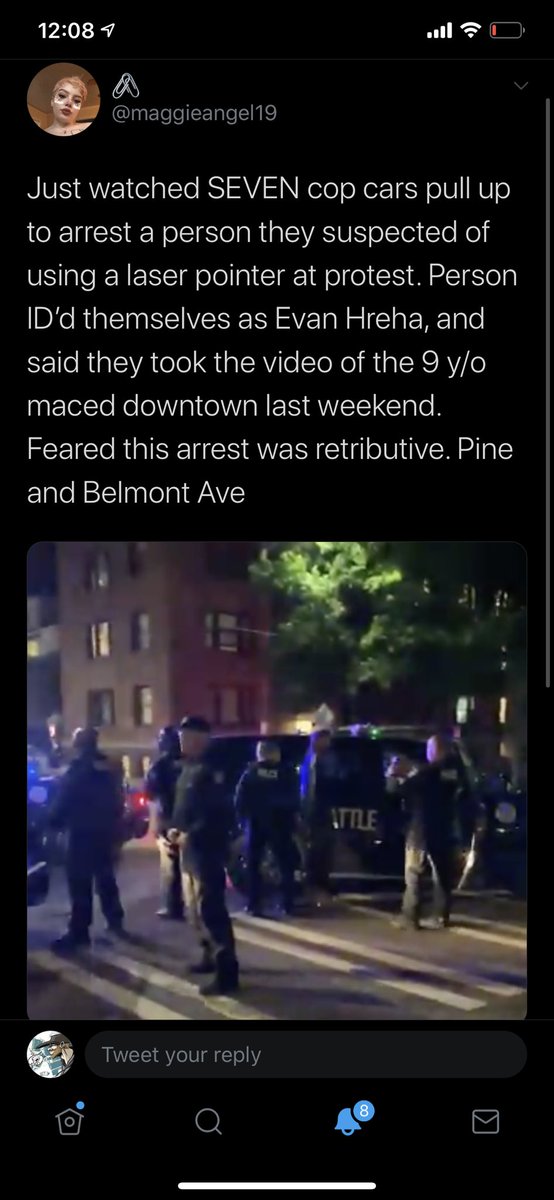This screenshot has height=1200, width=554.
Task: Open Notifications bell with badge 8
Action: point(349,1119)
